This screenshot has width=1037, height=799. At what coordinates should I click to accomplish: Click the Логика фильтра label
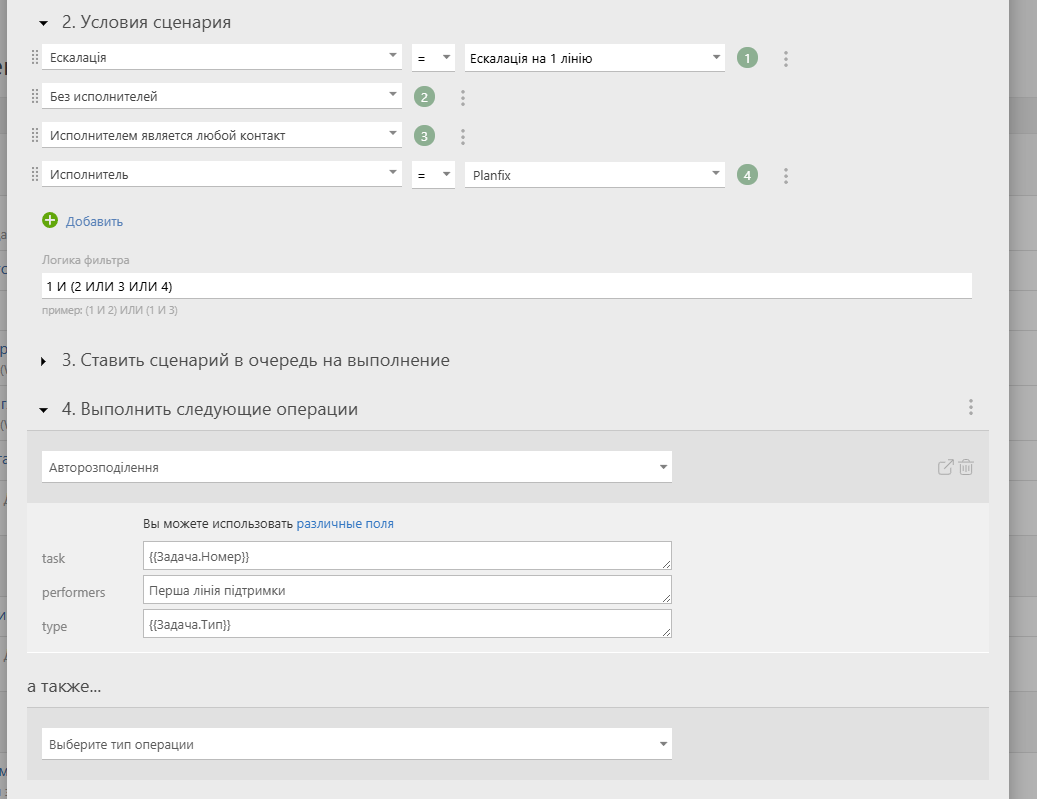pos(86,260)
